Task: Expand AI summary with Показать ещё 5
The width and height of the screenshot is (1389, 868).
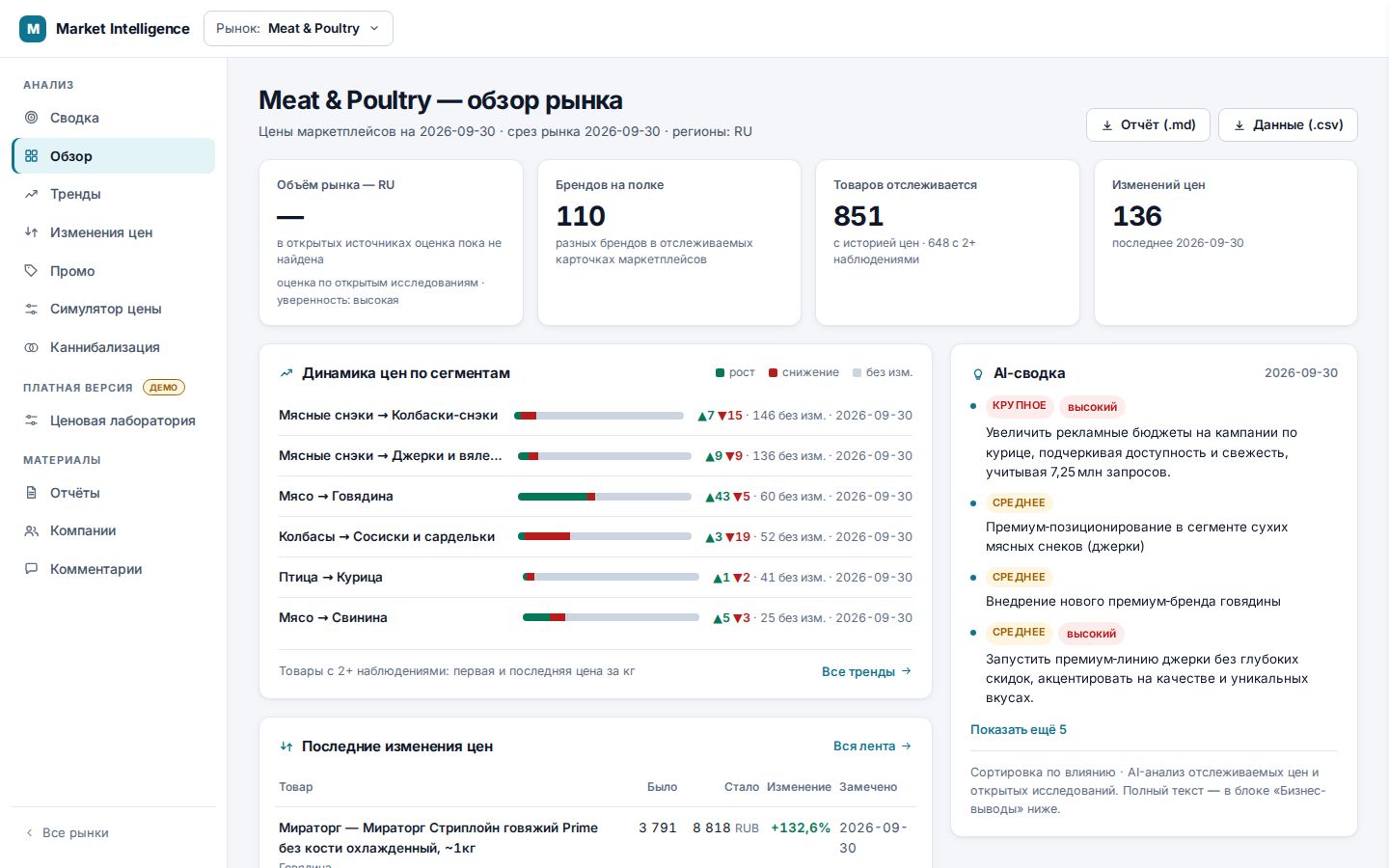Action: 1019,730
